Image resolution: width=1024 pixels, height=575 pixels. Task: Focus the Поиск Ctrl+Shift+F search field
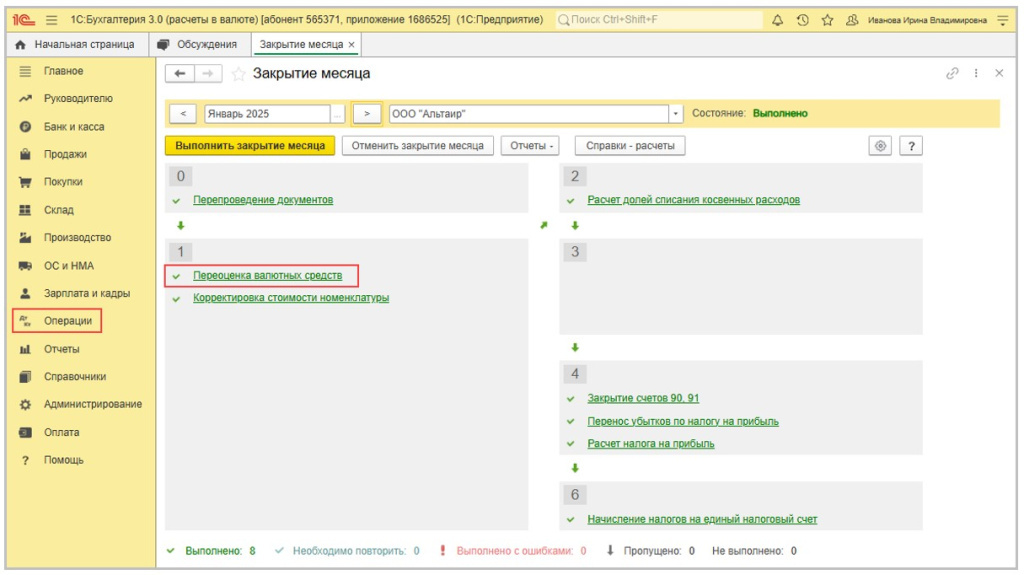tap(658, 20)
